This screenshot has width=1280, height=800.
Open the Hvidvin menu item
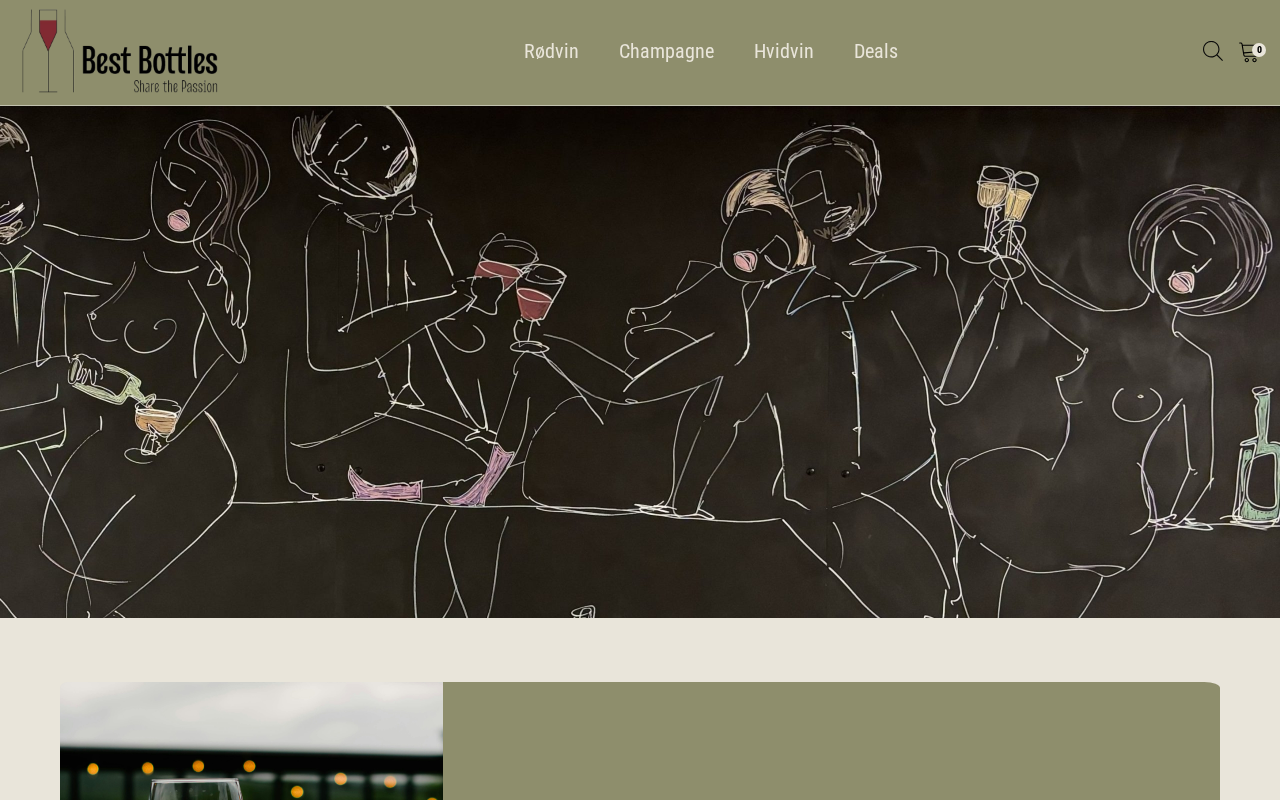784,51
